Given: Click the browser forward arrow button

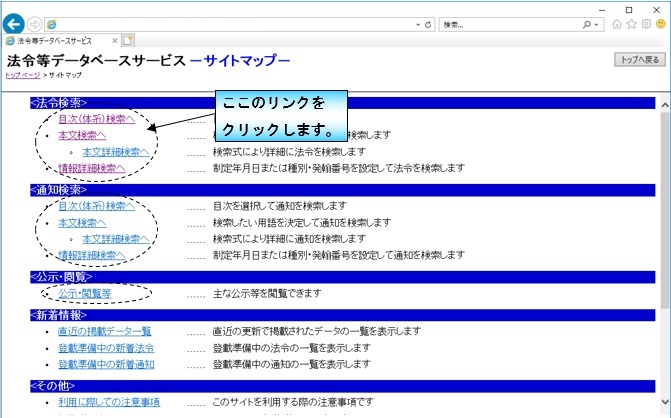Looking at the screenshot, I should (x=36, y=23).
